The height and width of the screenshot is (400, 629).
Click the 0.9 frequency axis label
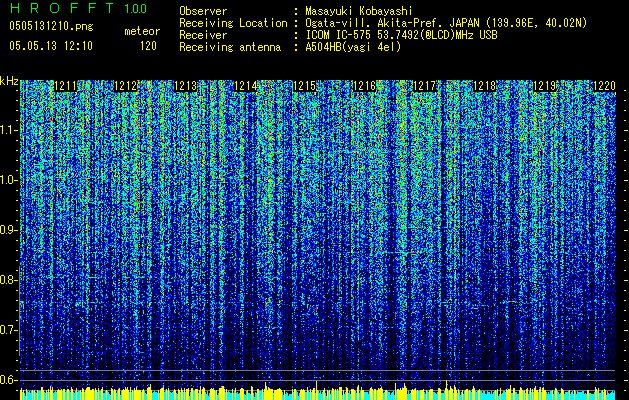(x=8, y=230)
